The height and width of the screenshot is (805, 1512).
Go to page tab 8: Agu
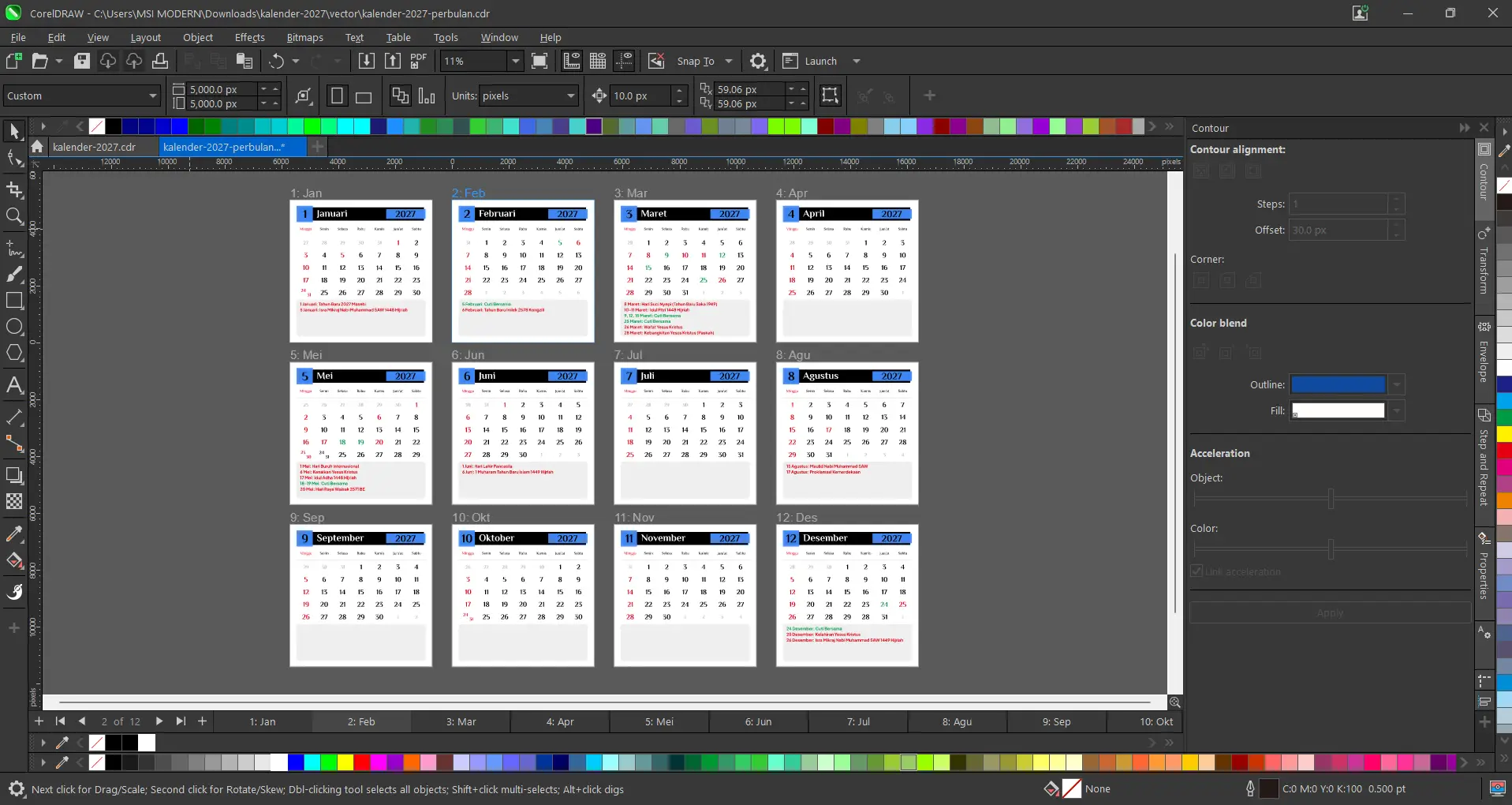[x=957, y=721]
